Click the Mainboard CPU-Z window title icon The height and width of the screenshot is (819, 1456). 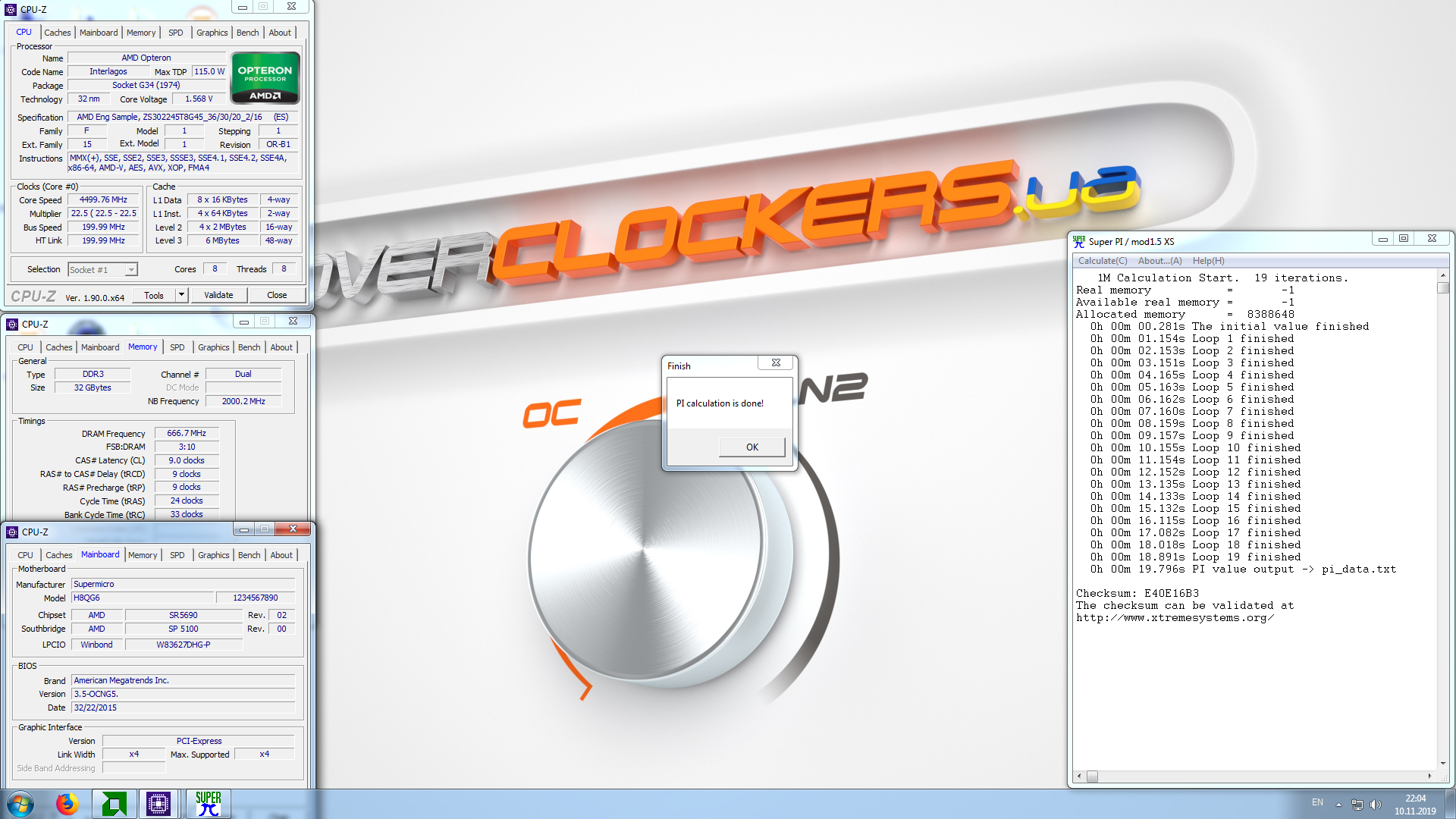12,532
